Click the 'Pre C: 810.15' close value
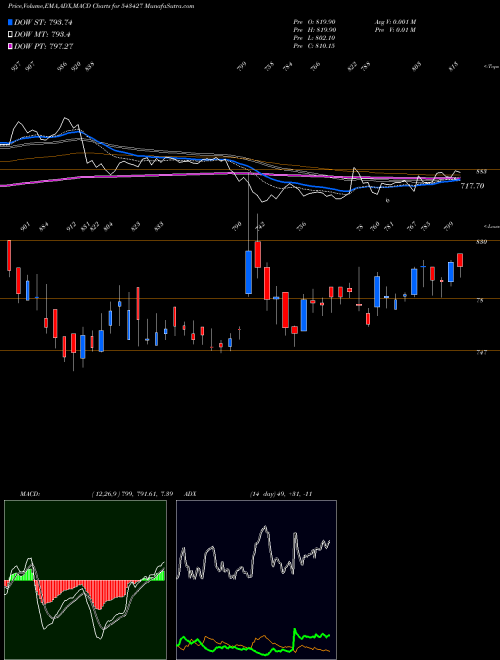The height and width of the screenshot is (660, 500). (314, 46)
